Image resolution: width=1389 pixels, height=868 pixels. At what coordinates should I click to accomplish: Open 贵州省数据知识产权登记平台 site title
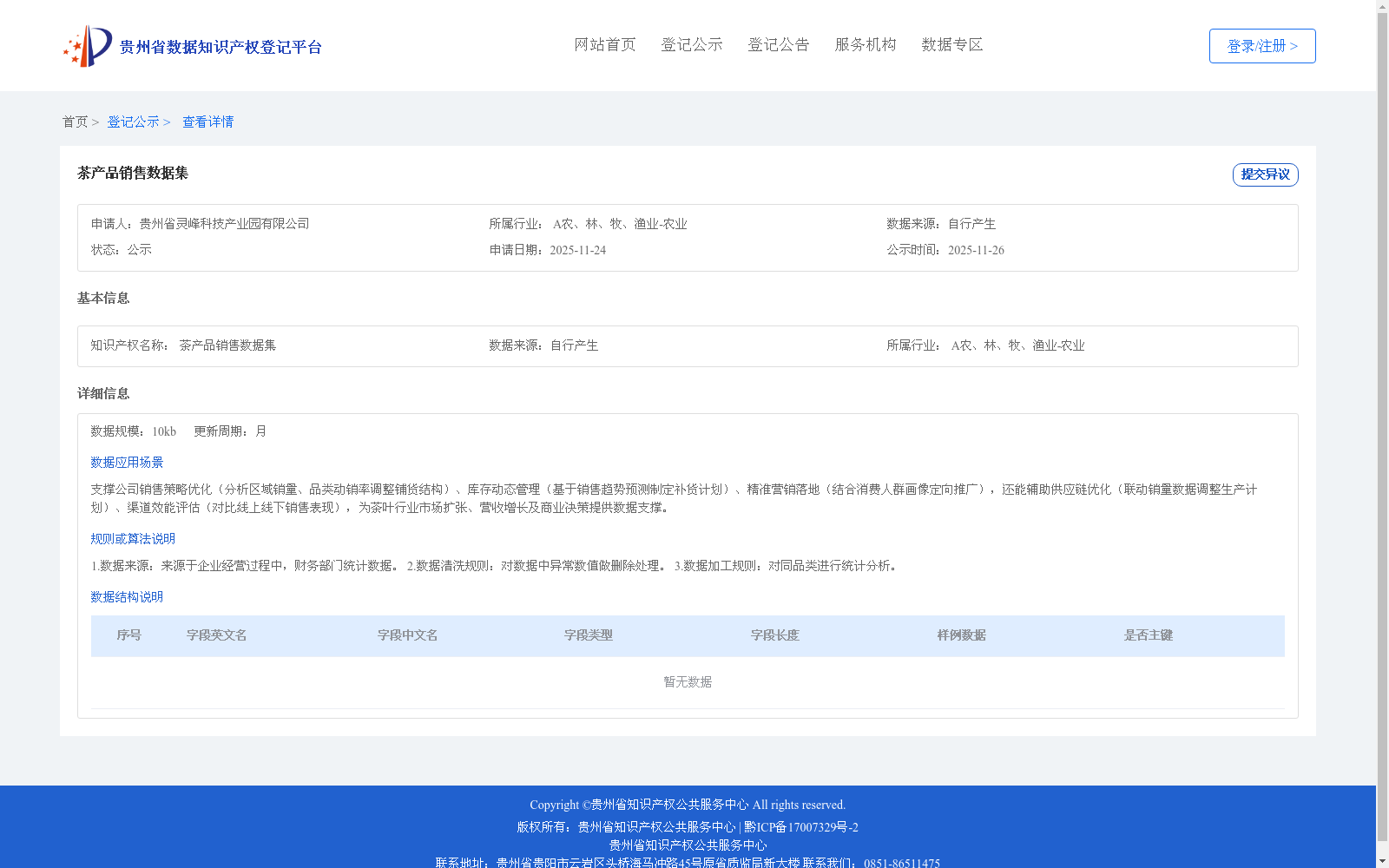221,47
